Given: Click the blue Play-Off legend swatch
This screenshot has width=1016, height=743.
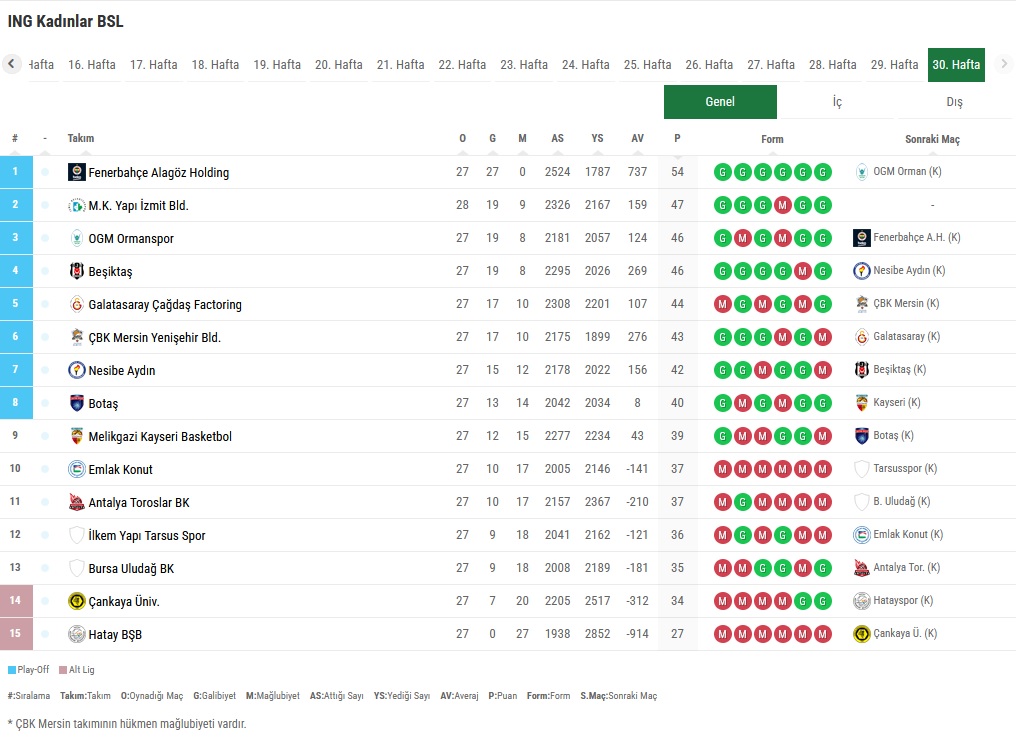Looking at the screenshot, I should tap(12, 670).
